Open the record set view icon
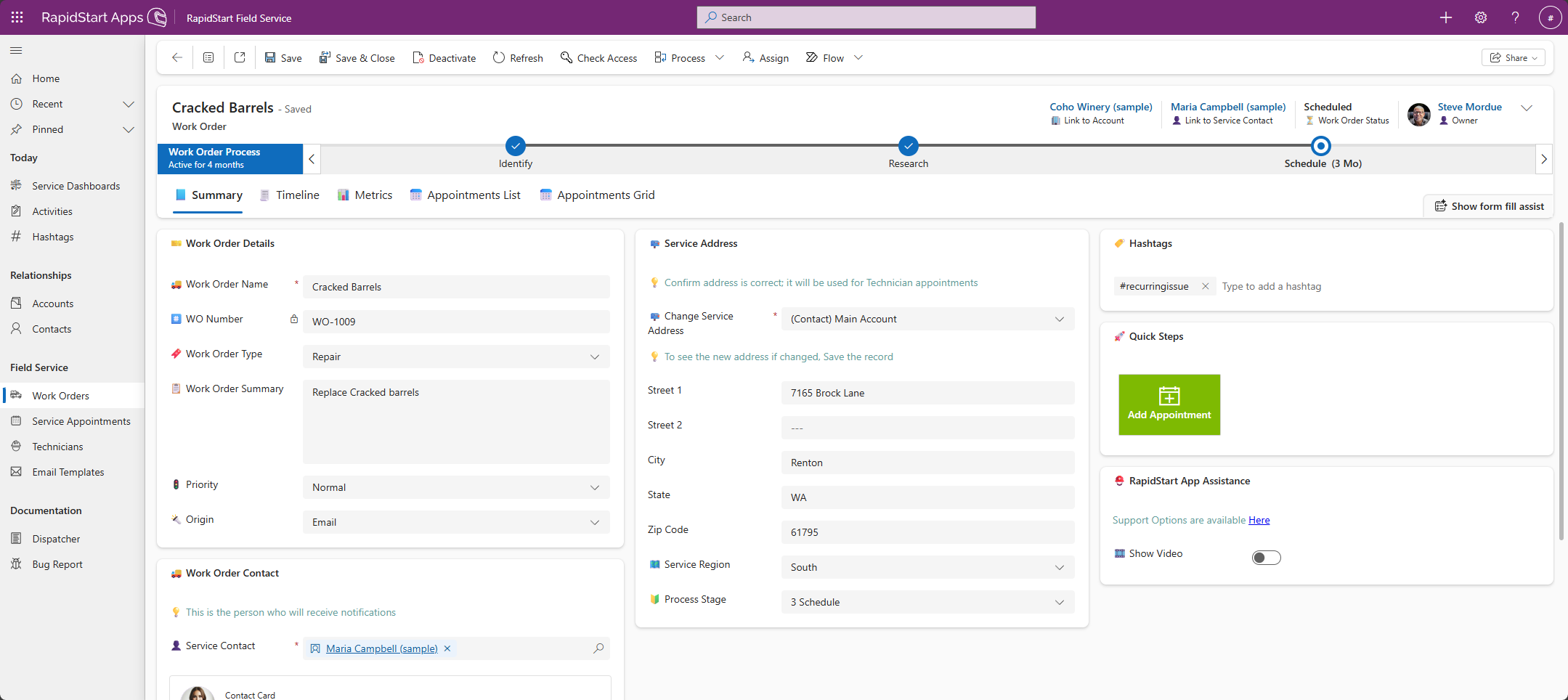1568x700 pixels. coord(208,57)
